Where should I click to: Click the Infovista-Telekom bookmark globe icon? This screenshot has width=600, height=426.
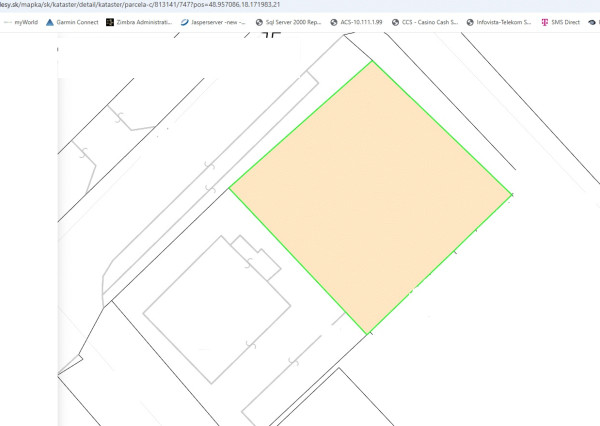[x=468, y=21]
